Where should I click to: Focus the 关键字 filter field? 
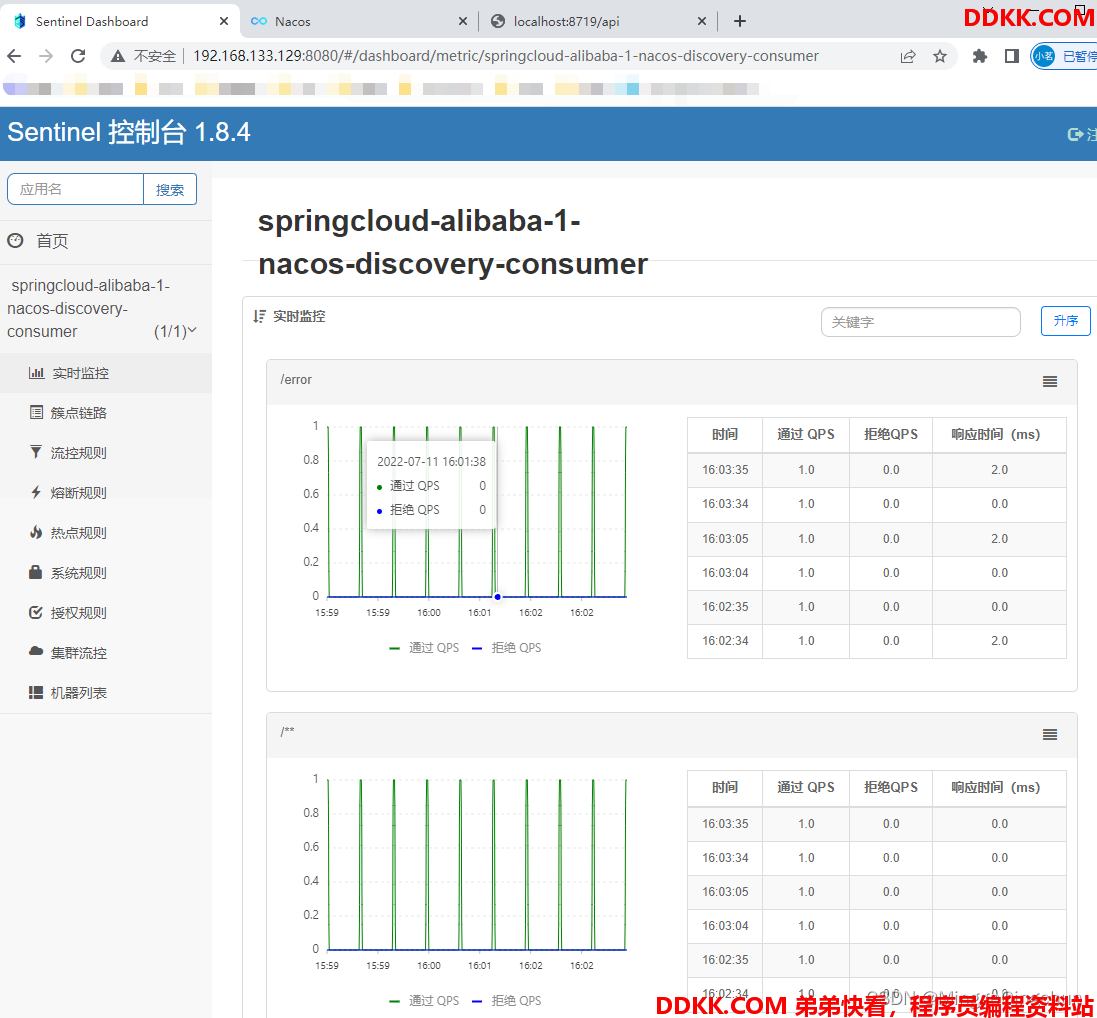pos(920,322)
